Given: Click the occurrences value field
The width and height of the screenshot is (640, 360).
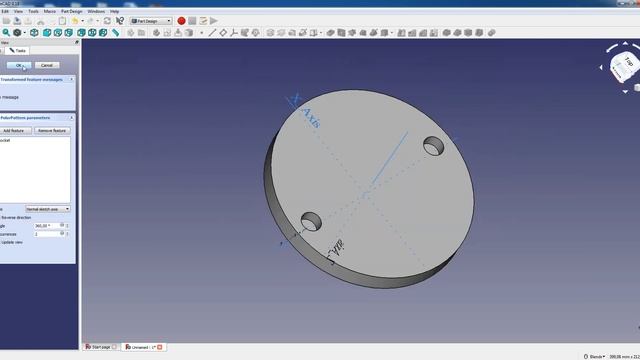Looking at the screenshot, I should point(47,234).
